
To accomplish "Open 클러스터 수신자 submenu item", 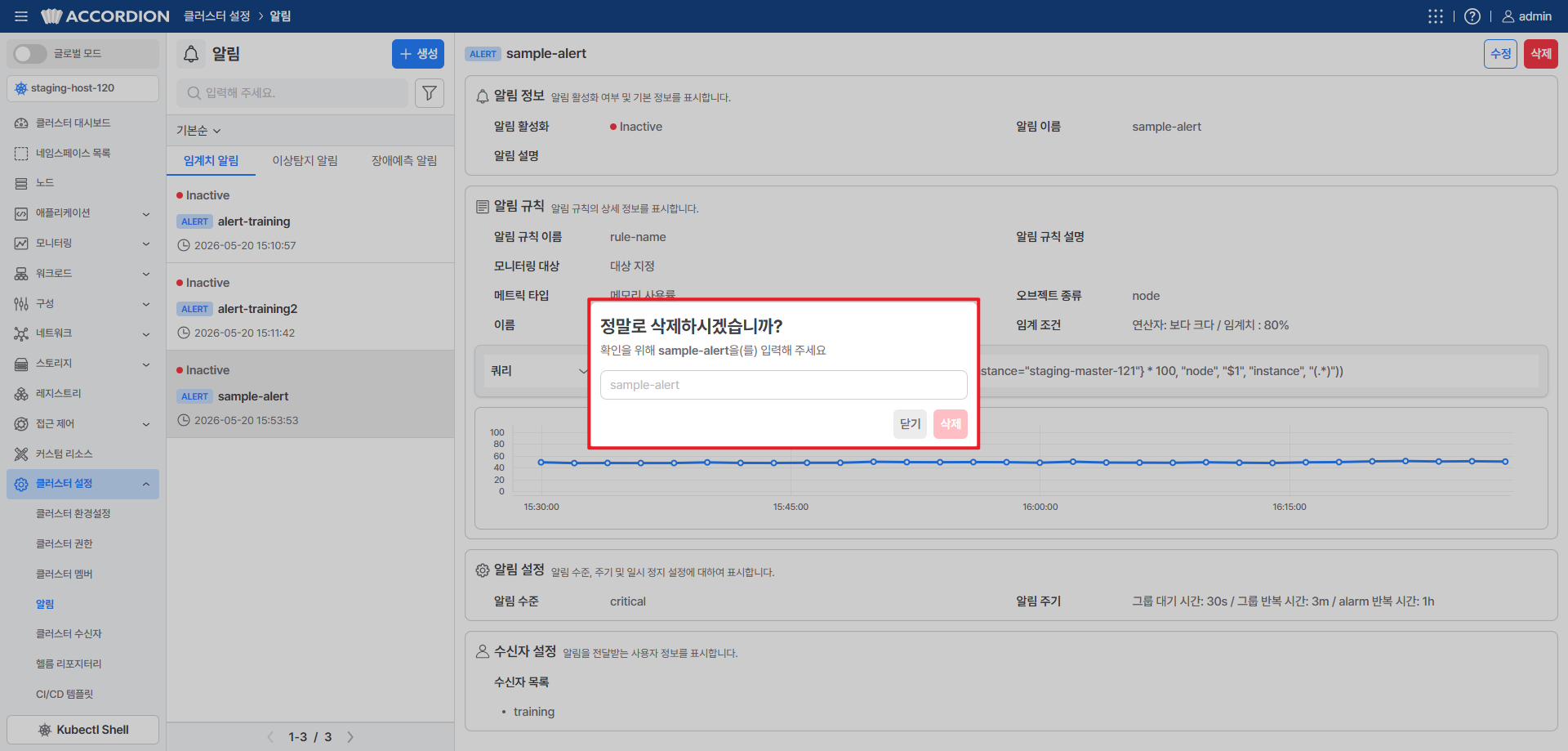I will [69, 634].
